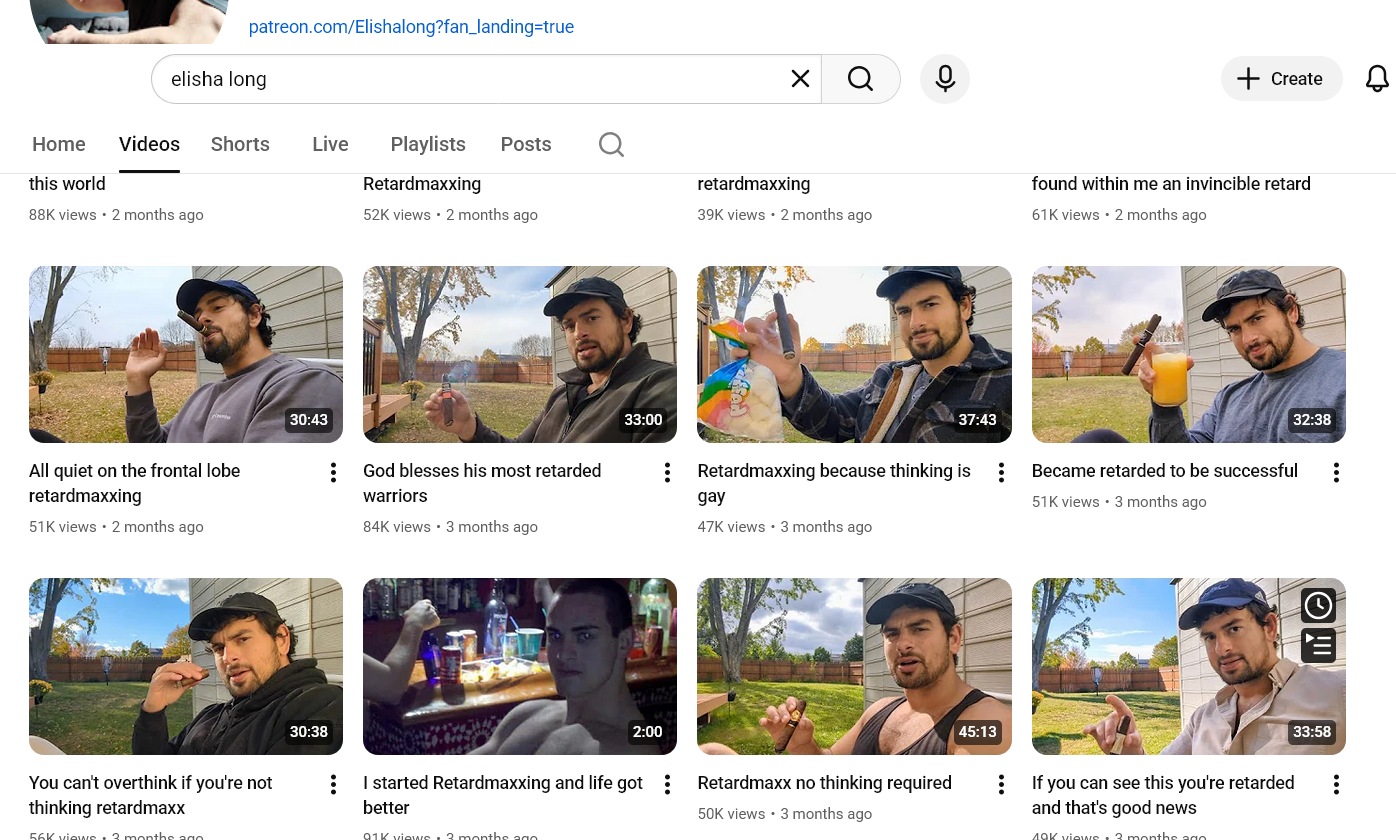Play the 30:38 video thumbnail

186,666
